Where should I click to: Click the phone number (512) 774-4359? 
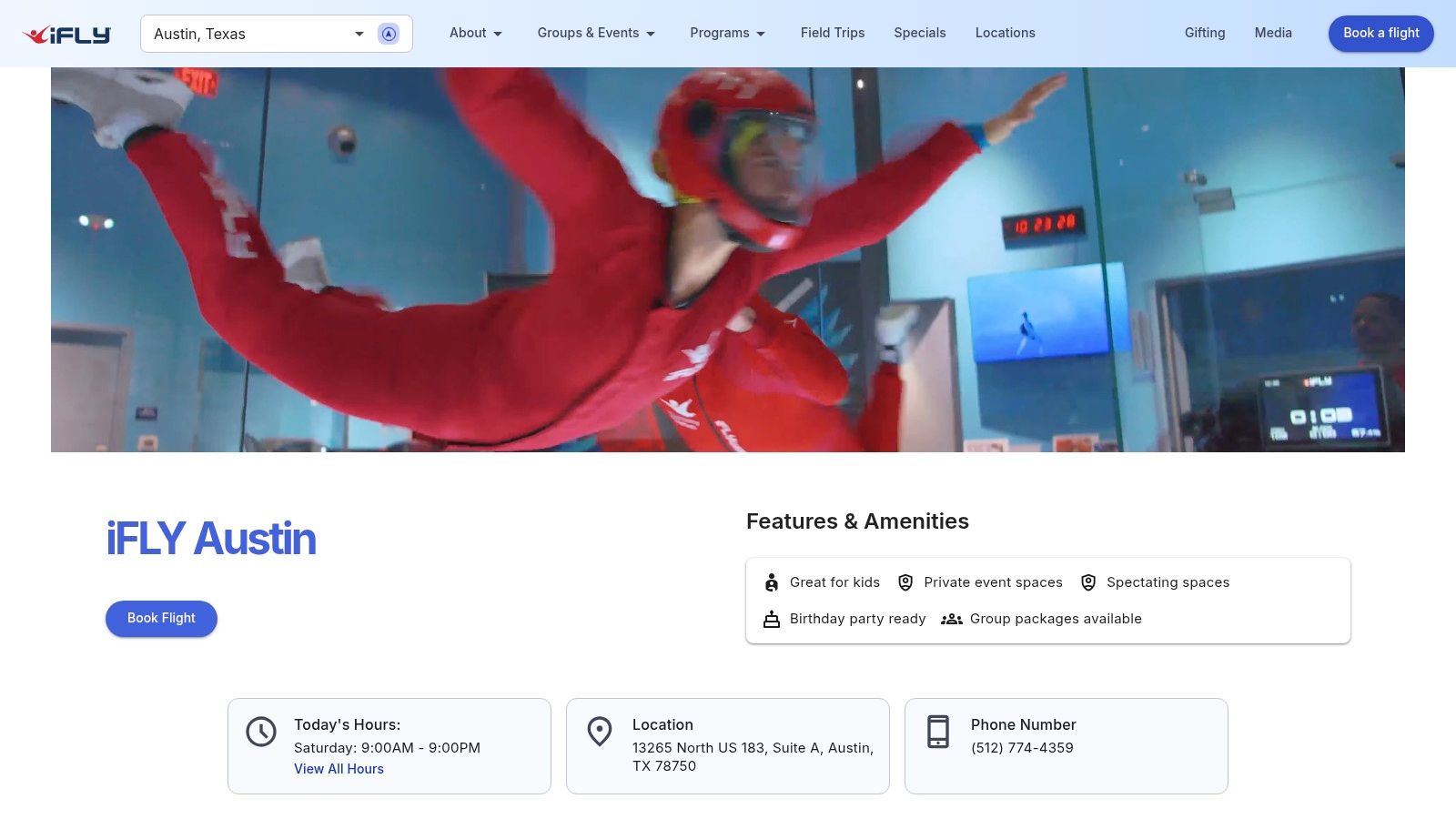pyautogui.click(x=1022, y=748)
